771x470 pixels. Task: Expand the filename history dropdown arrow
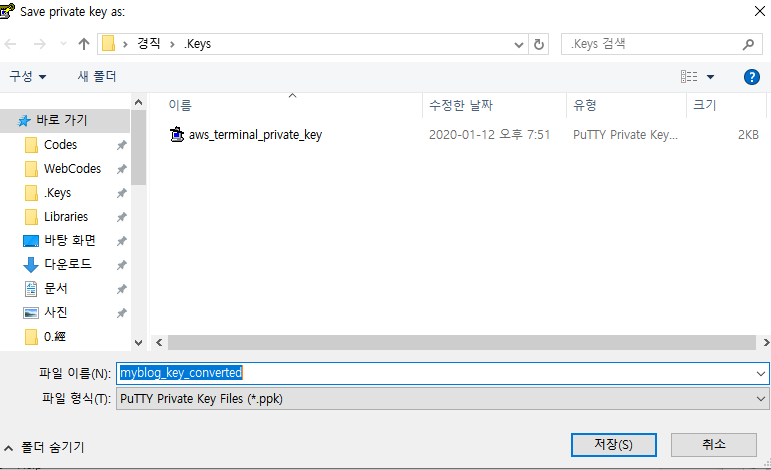(761, 374)
